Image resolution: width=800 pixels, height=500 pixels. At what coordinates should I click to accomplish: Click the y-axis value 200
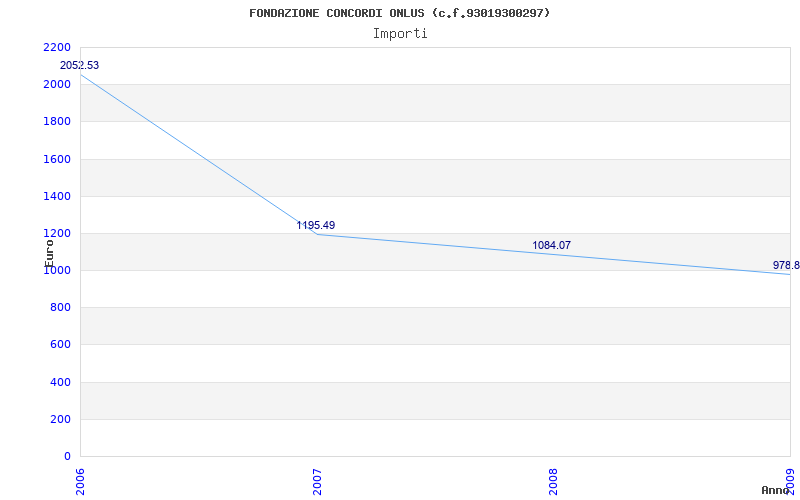pos(60,419)
